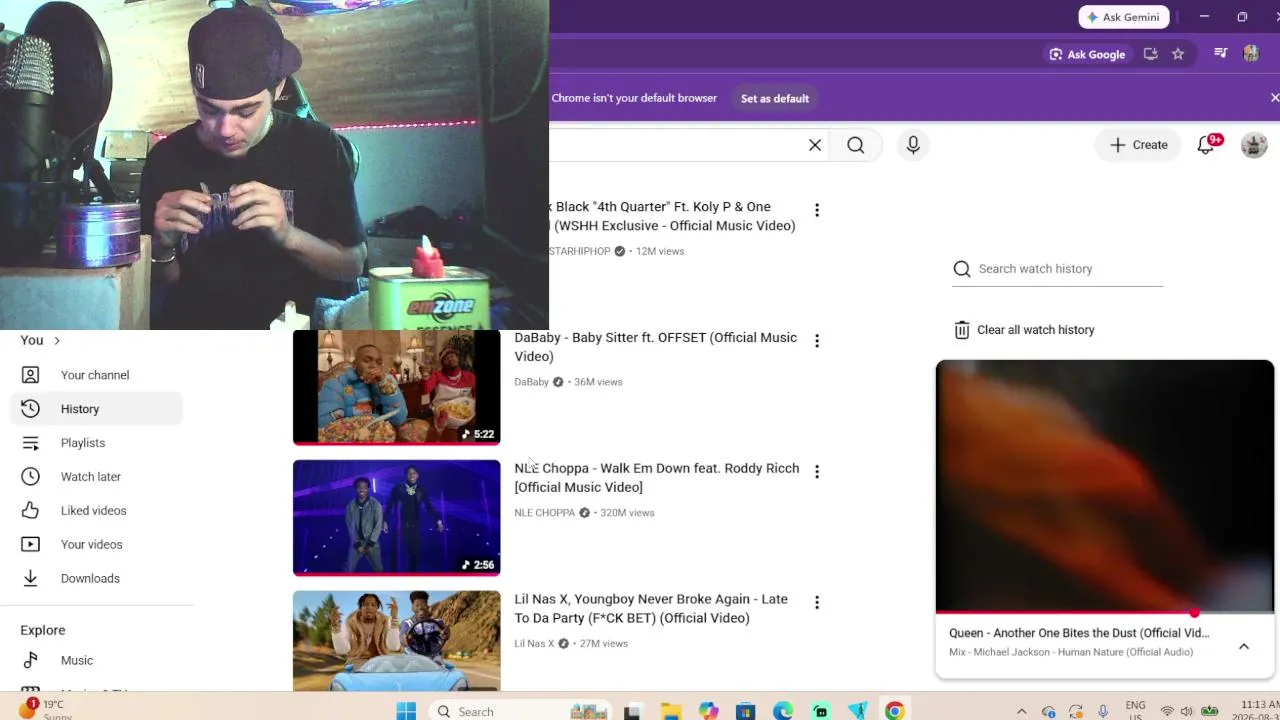1280x720 pixels.
Task: Clear the YouTube search box with the X
Action: 815,145
